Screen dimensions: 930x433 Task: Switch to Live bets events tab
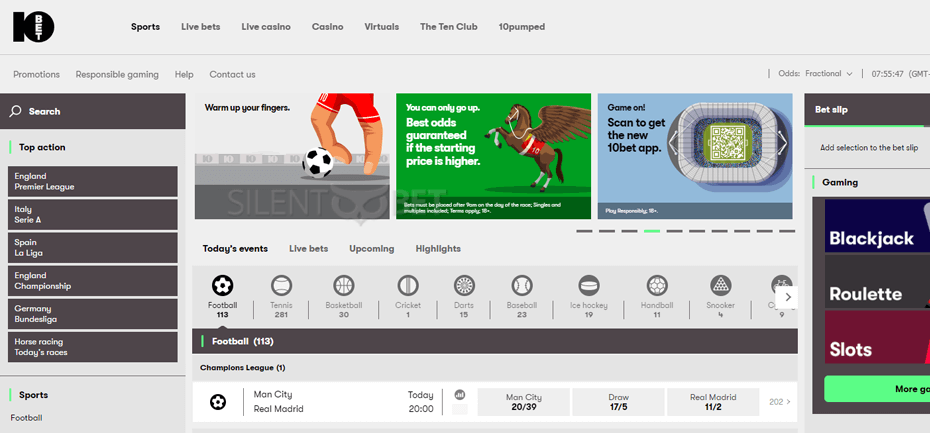[x=308, y=249]
